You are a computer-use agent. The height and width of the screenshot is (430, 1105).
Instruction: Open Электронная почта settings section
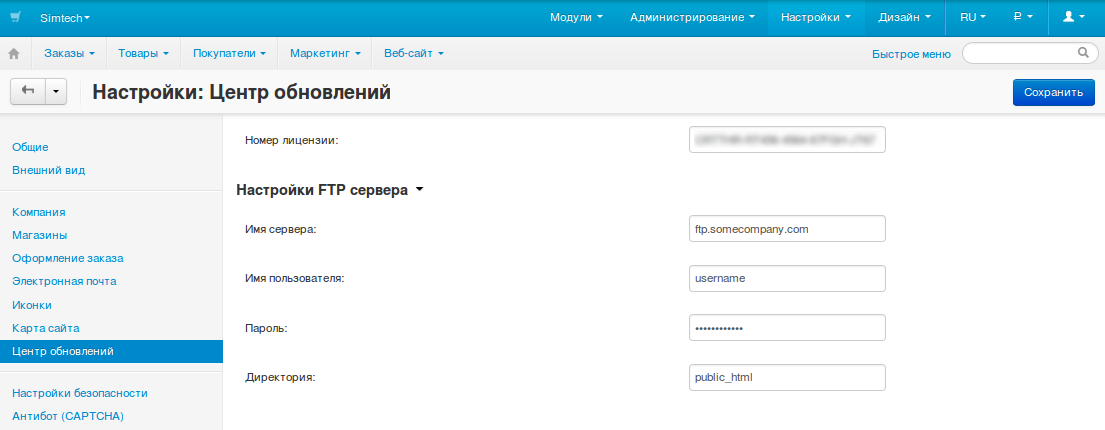(x=64, y=281)
